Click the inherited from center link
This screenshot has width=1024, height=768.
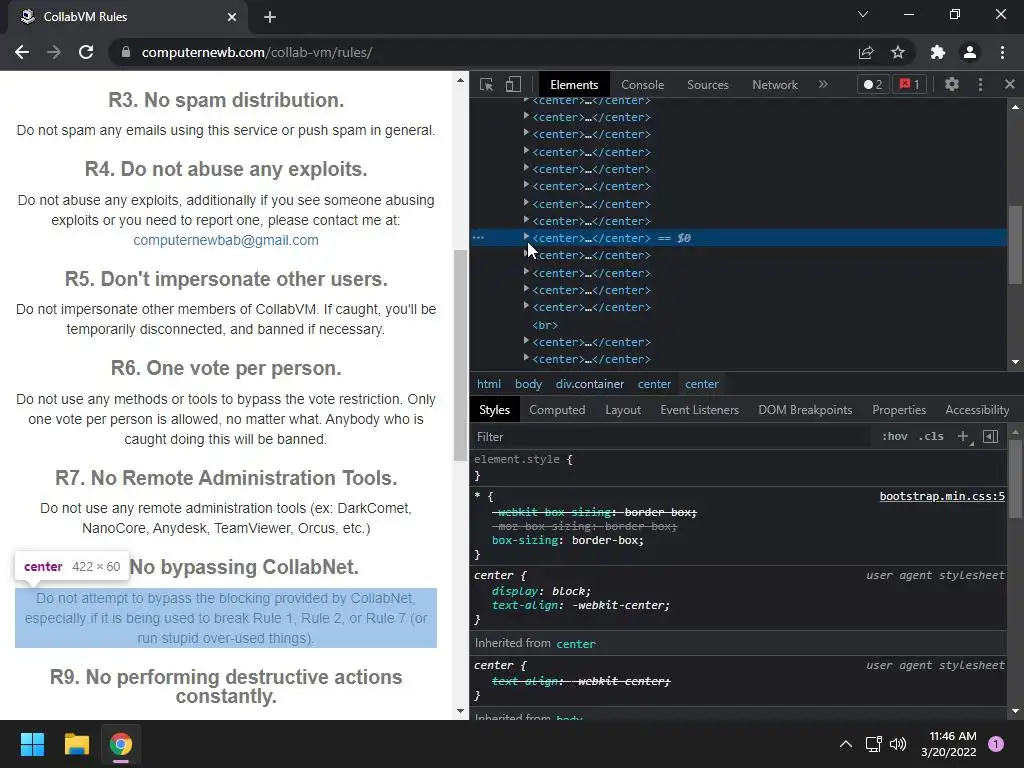[575, 644]
